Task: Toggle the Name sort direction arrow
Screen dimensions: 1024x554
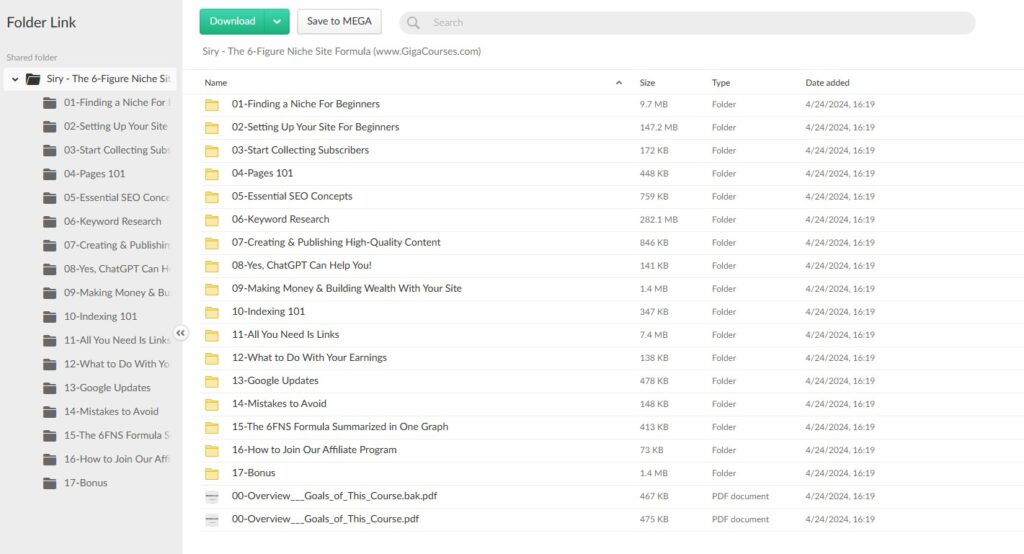Action: click(618, 83)
